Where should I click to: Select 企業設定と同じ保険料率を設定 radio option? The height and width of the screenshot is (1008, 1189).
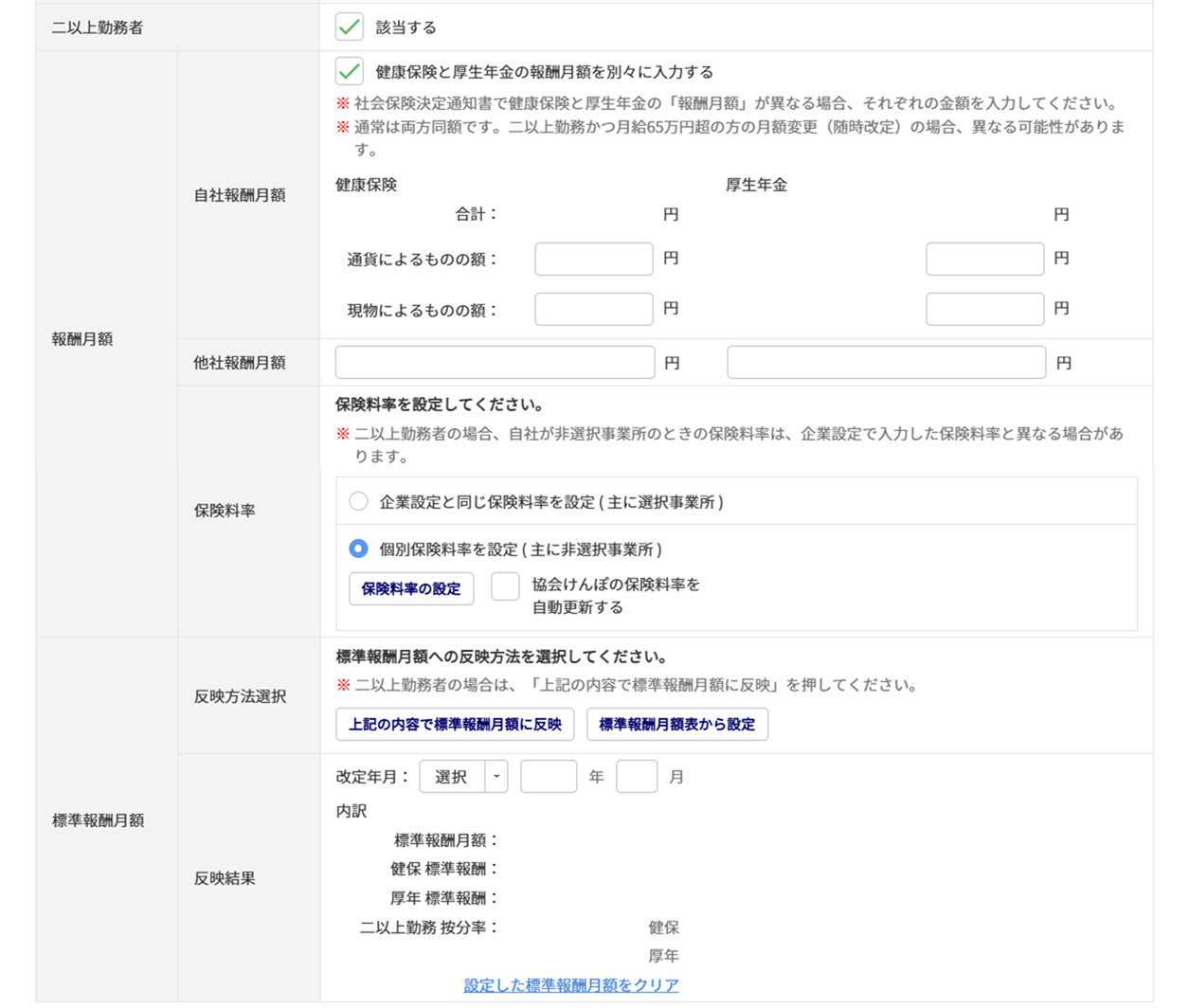pos(358,502)
